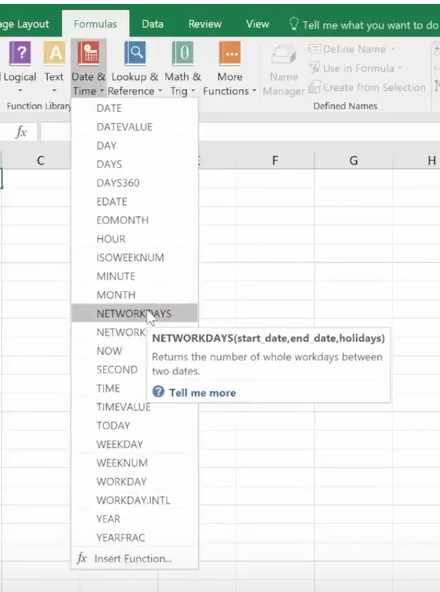Click the fx insert function icon by formula bar
Viewport: 440px width, 592px height.
coord(21,132)
